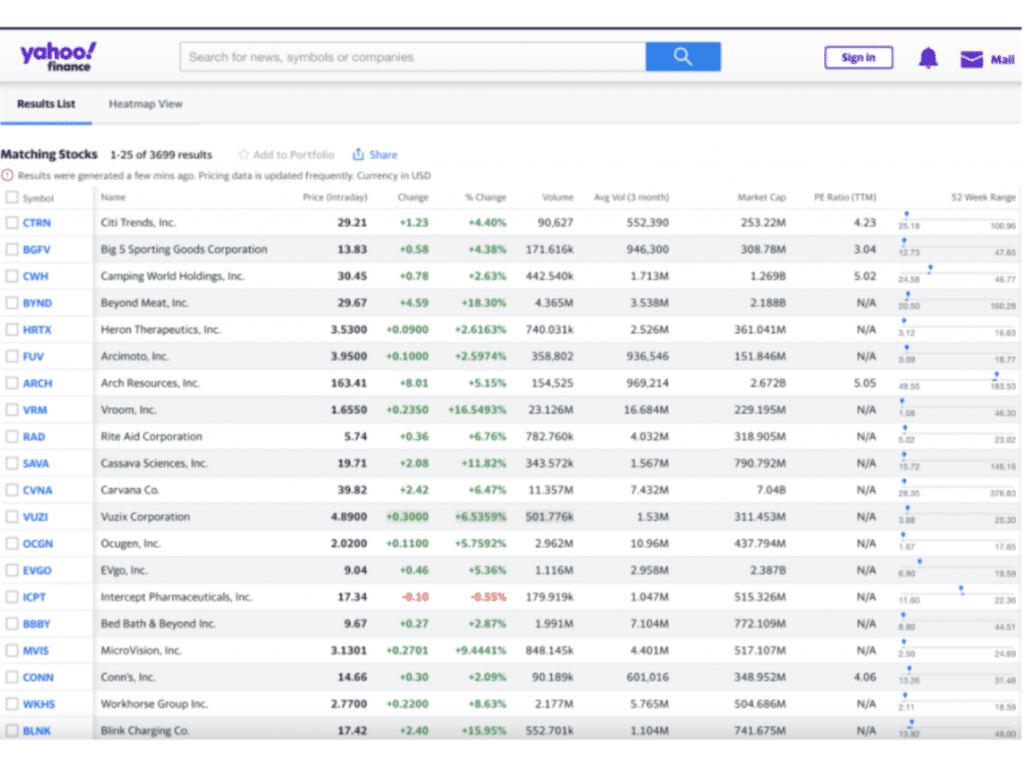Check the HRTX row checkbox
The height and width of the screenshot is (764, 1024).
[12, 330]
